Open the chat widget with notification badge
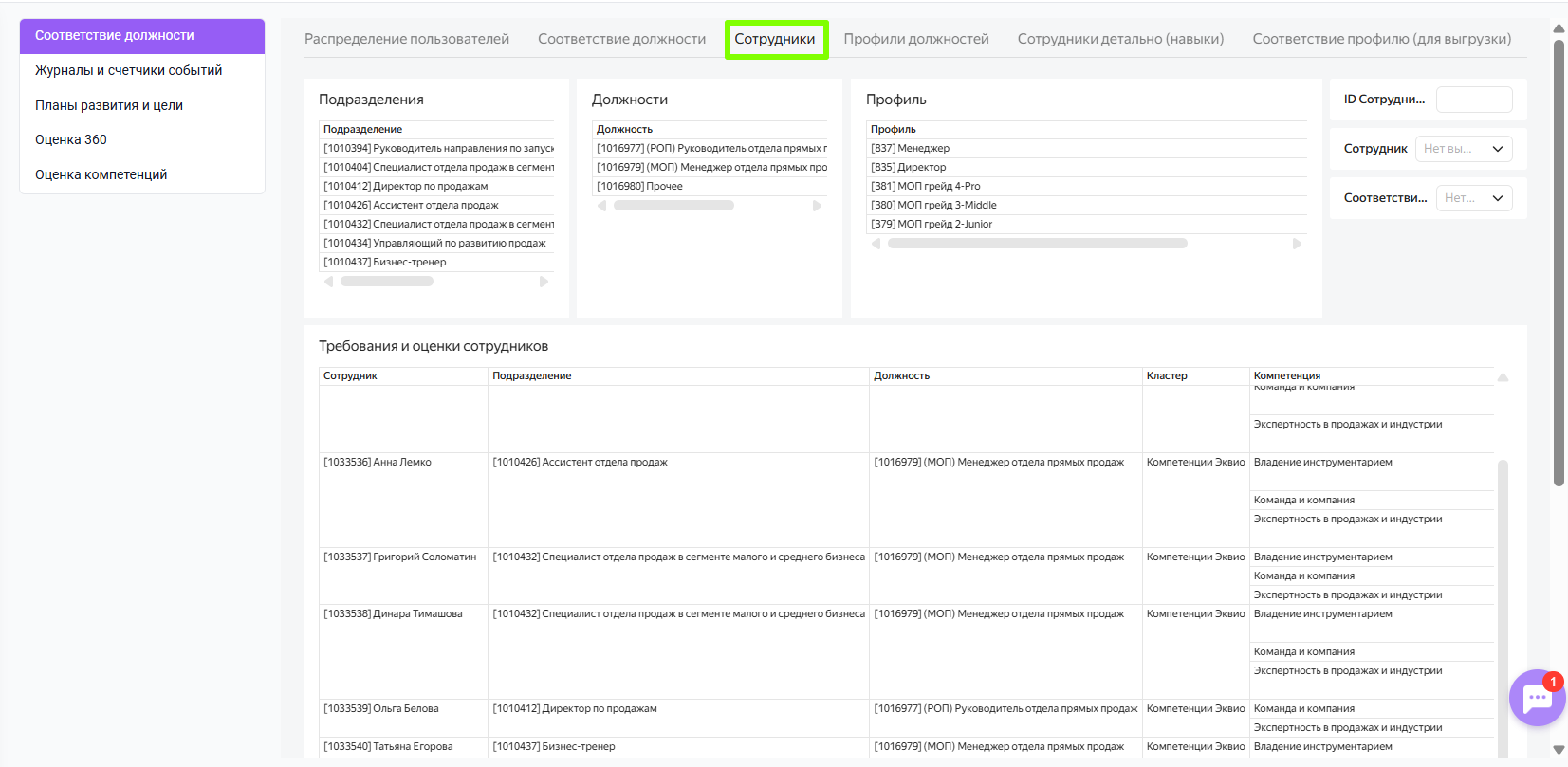1568x767 pixels. [x=1536, y=699]
